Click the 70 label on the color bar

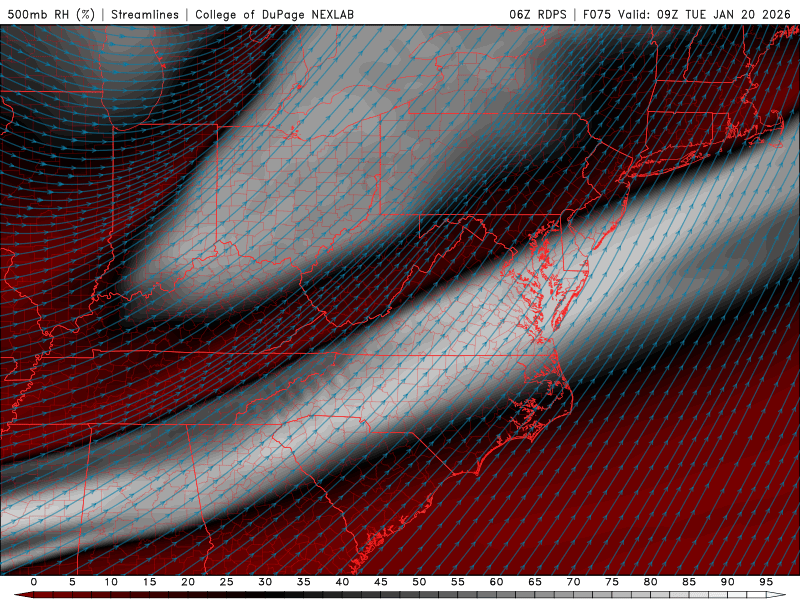[x=573, y=582]
